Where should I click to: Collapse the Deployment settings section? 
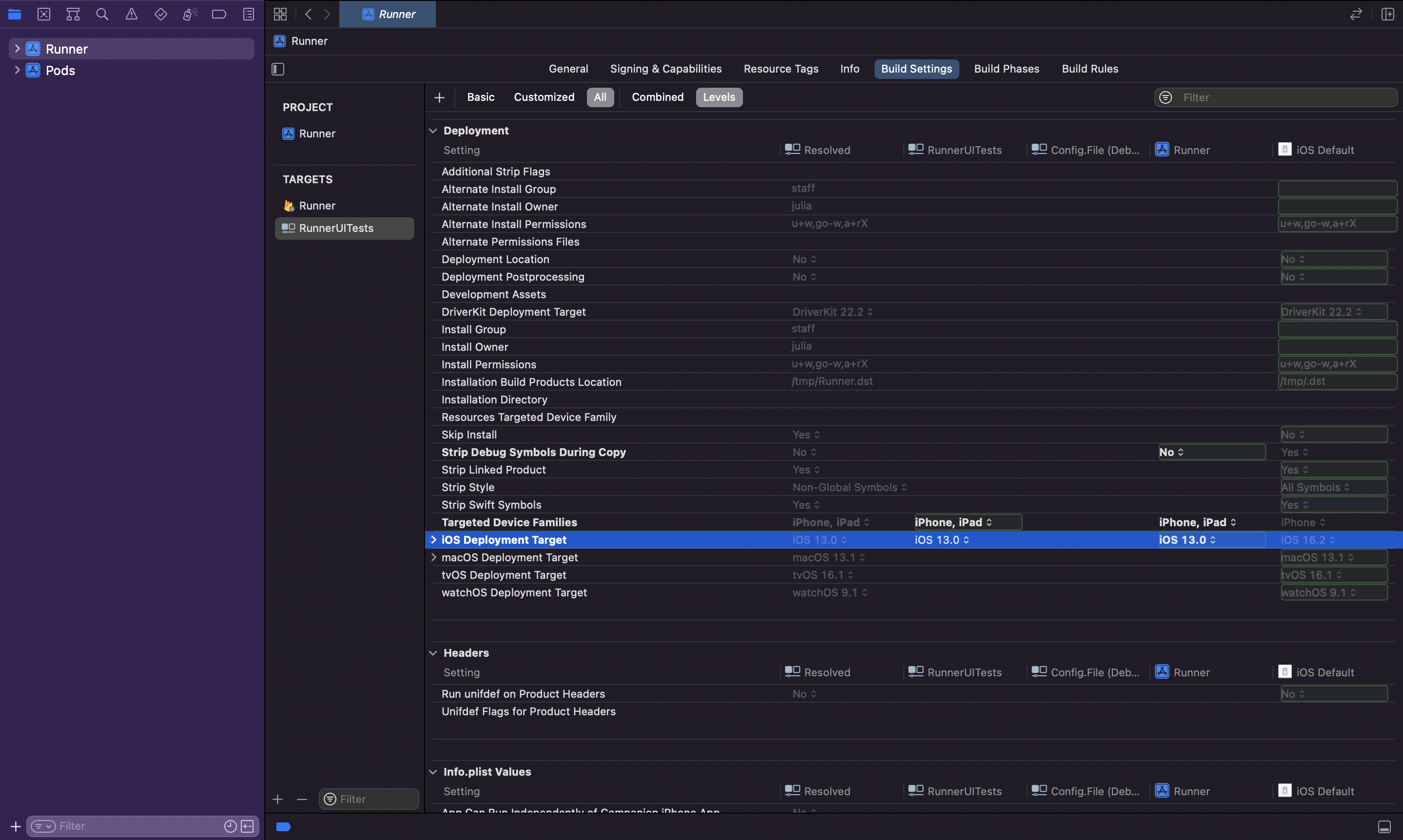pyautogui.click(x=433, y=131)
